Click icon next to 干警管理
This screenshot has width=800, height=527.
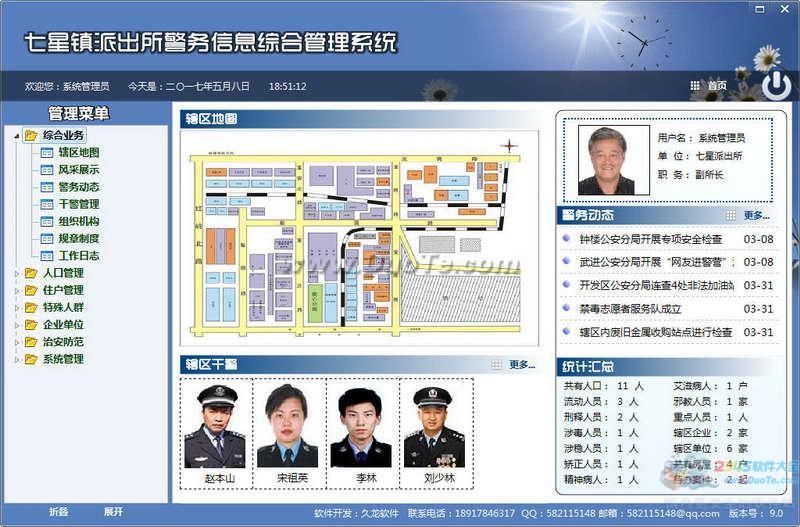point(47,204)
